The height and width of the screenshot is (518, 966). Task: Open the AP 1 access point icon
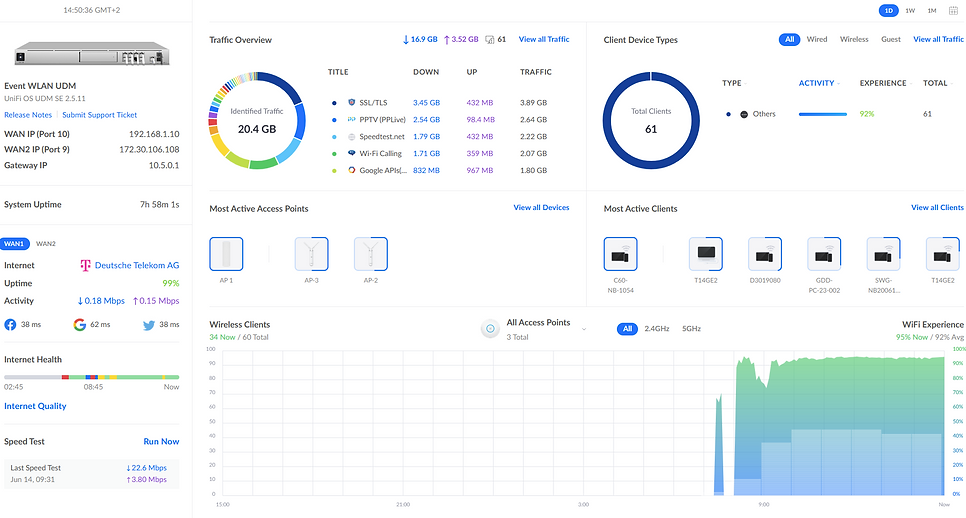click(226, 254)
